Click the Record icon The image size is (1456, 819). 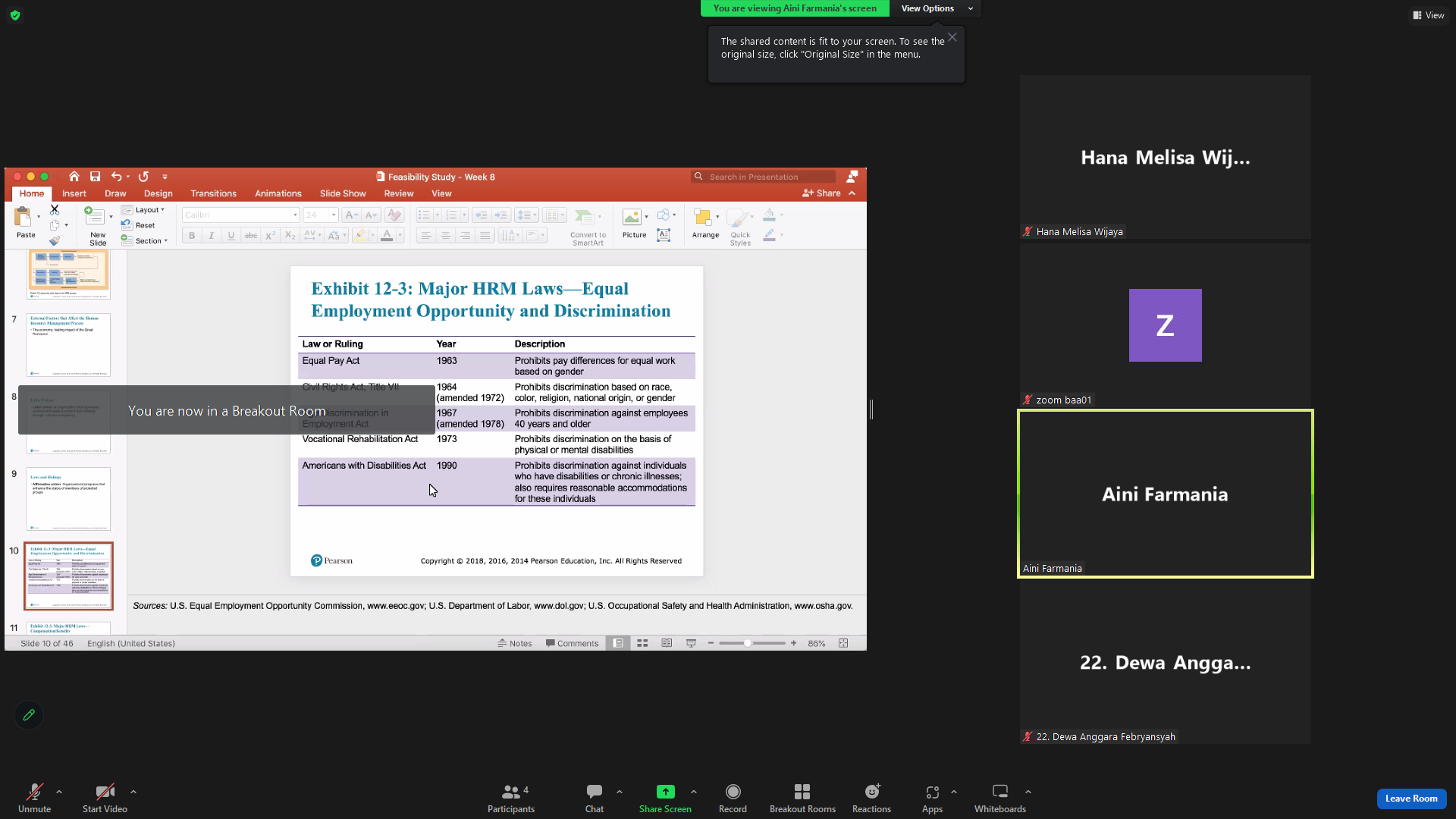(733, 792)
